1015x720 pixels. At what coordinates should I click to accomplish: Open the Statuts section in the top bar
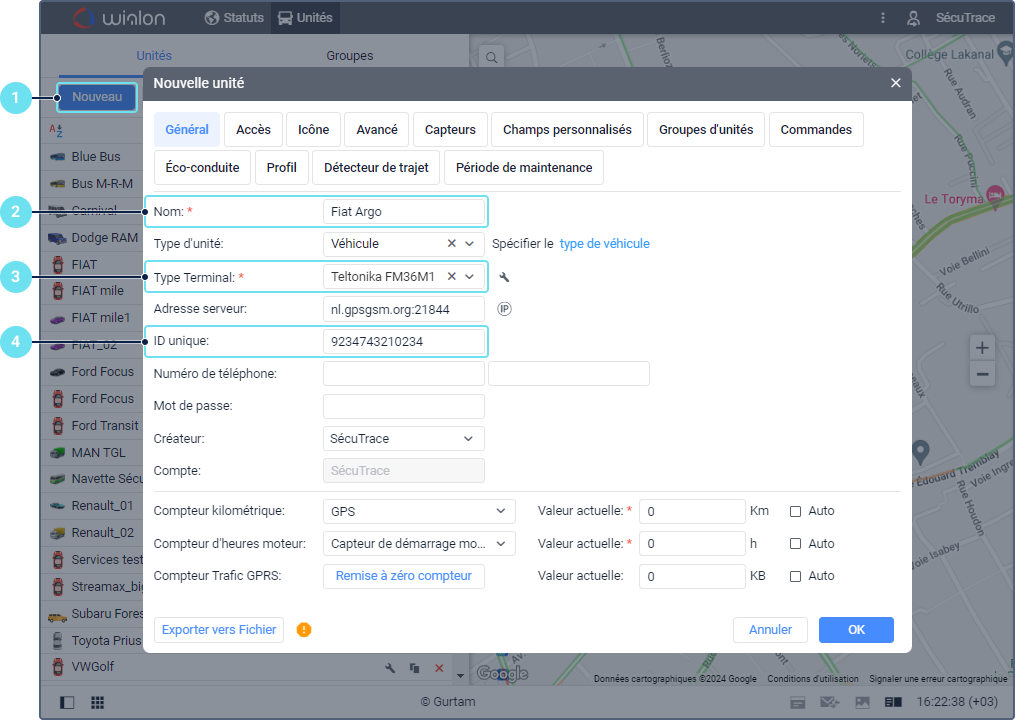click(234, 17)
